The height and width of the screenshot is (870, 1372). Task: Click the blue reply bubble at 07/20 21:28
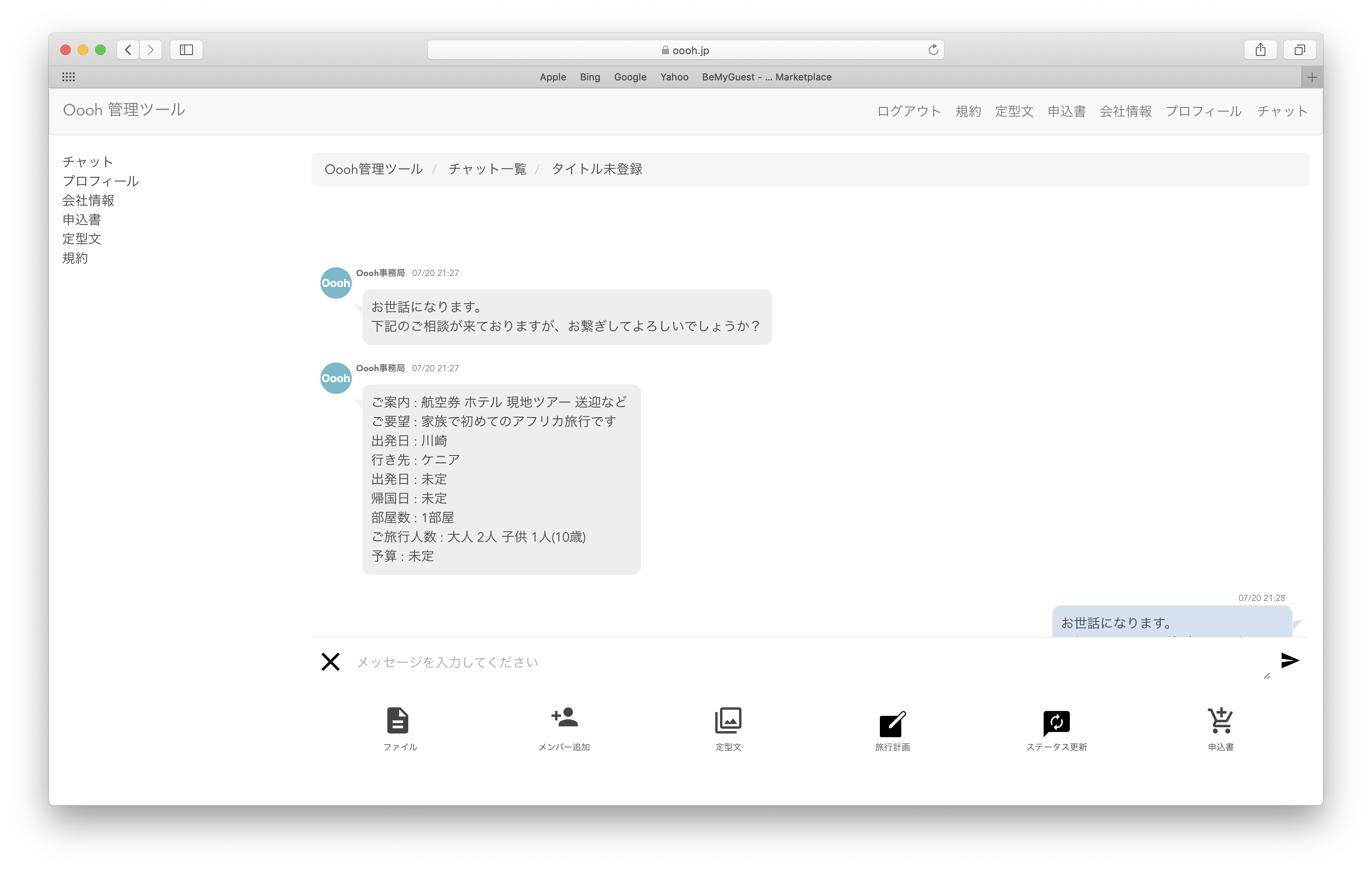[1172, 621]
